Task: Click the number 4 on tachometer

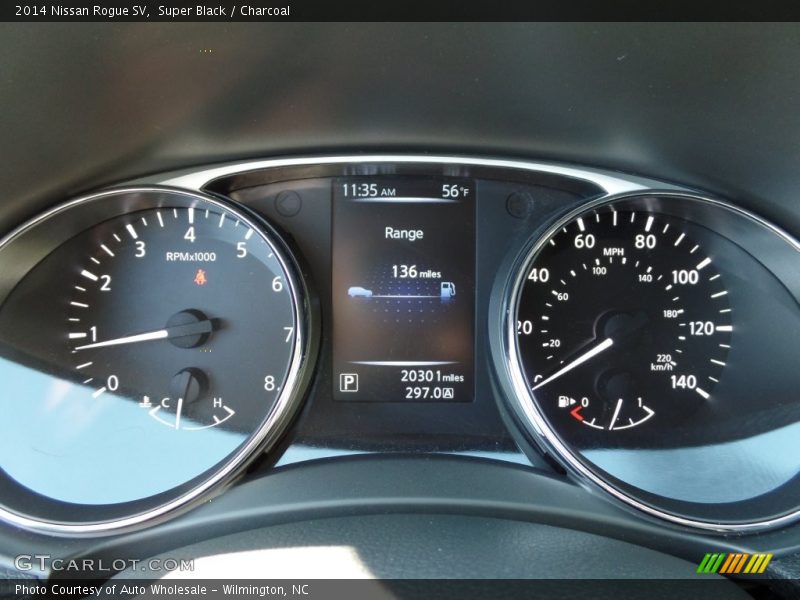Action: click(190, 235)
